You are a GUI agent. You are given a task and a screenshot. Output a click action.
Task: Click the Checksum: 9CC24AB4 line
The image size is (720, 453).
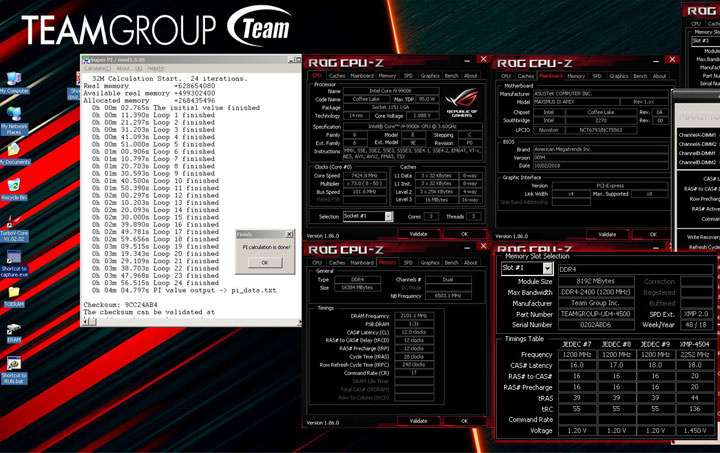point(120,305)
